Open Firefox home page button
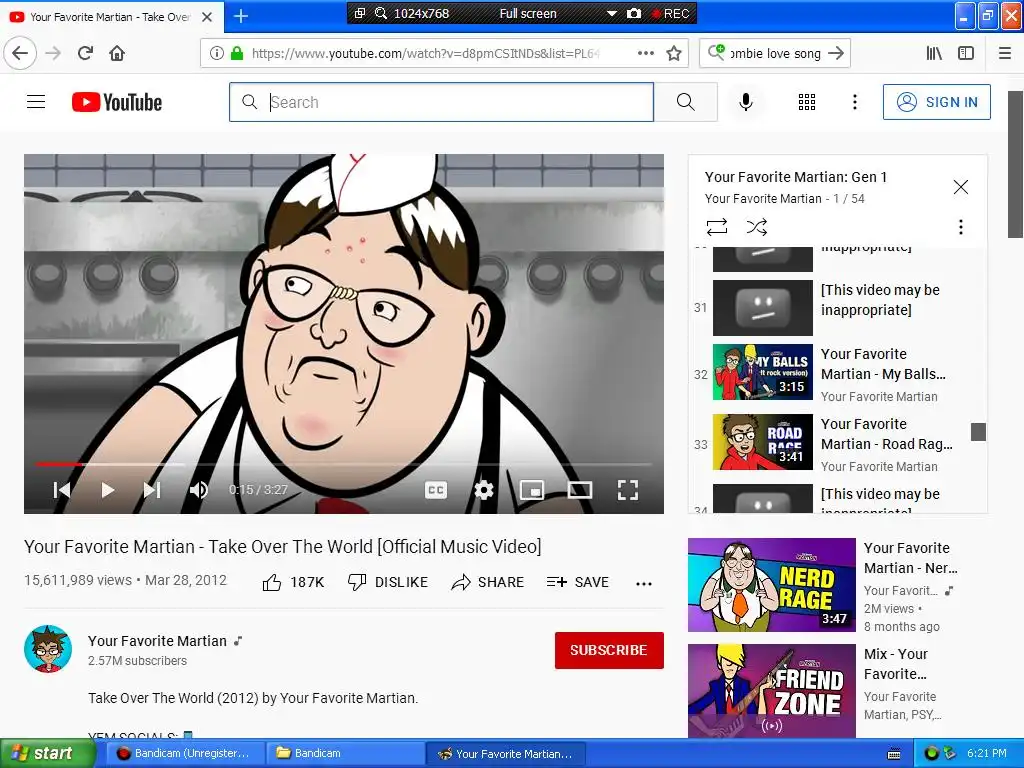1024x768 pixels. tap(117, 53)
